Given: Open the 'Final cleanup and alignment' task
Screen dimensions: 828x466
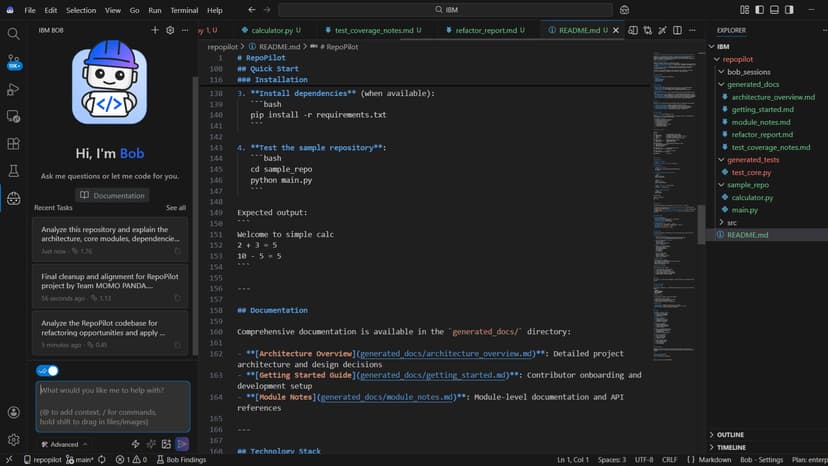Looking at the screenshot, I should 110,287.
